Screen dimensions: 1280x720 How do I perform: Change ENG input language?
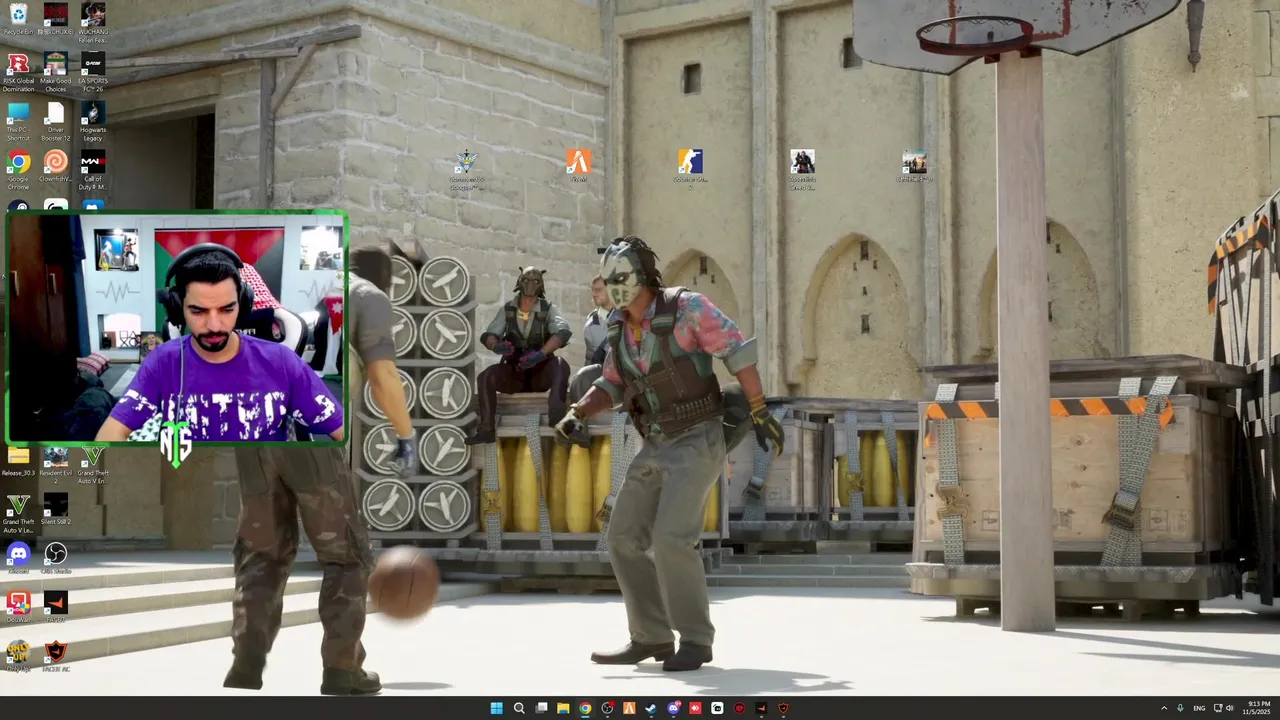coord(1199,708)
